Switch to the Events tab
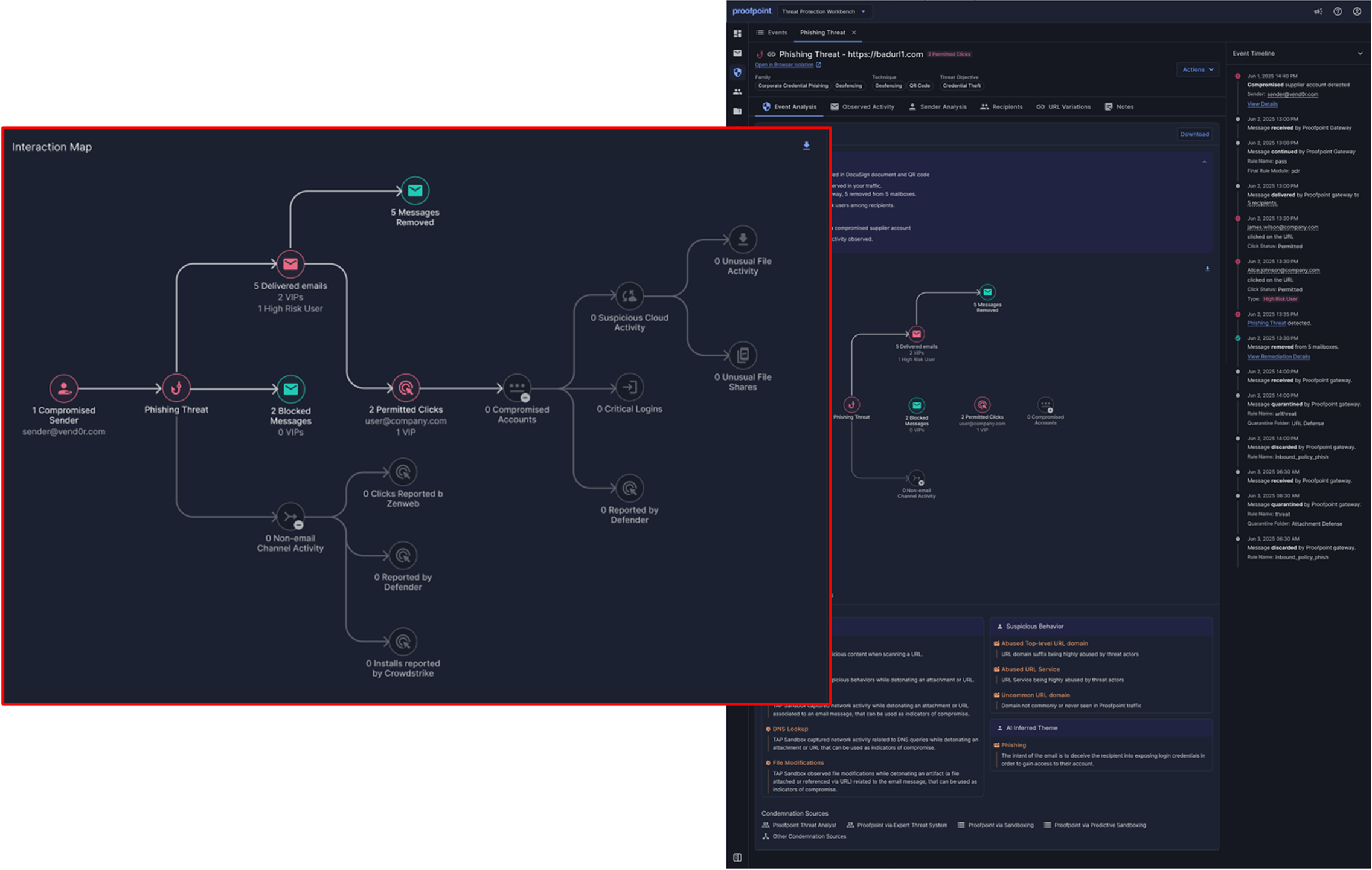Image resolution: width=1372 pixels, height=870 pixels. [x=772, y=33]
